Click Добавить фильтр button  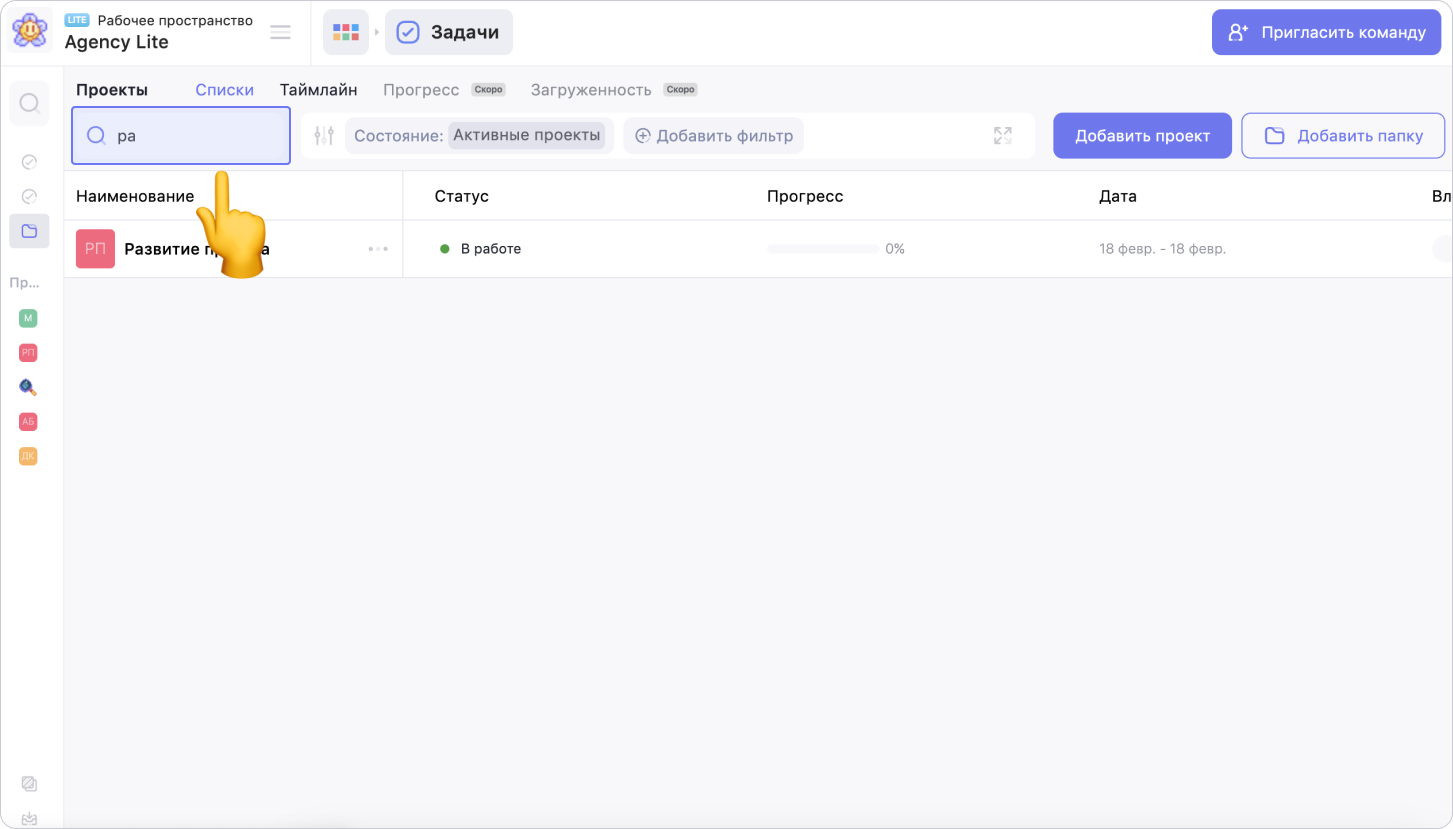tap(714, 136)
